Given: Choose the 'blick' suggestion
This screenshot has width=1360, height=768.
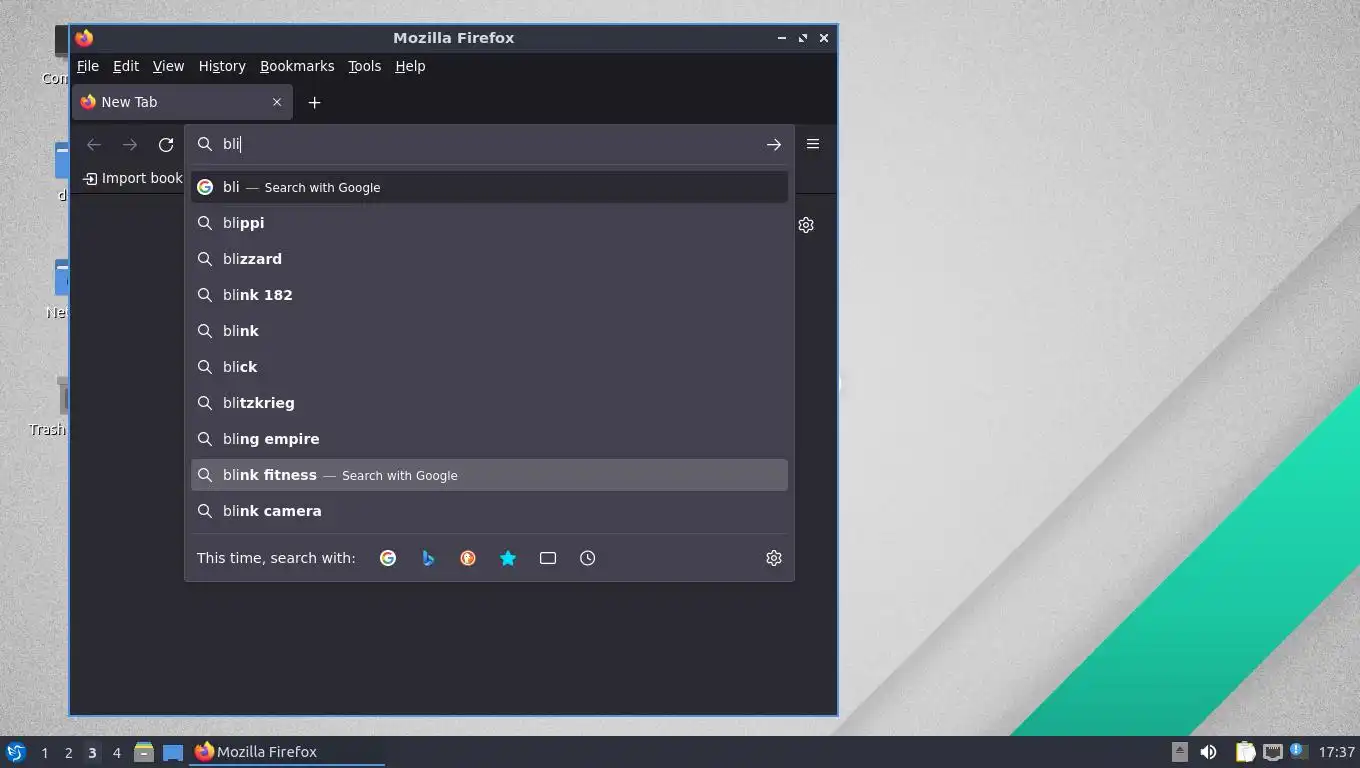Looking at the screenshot, I should [x=489, y=367].
